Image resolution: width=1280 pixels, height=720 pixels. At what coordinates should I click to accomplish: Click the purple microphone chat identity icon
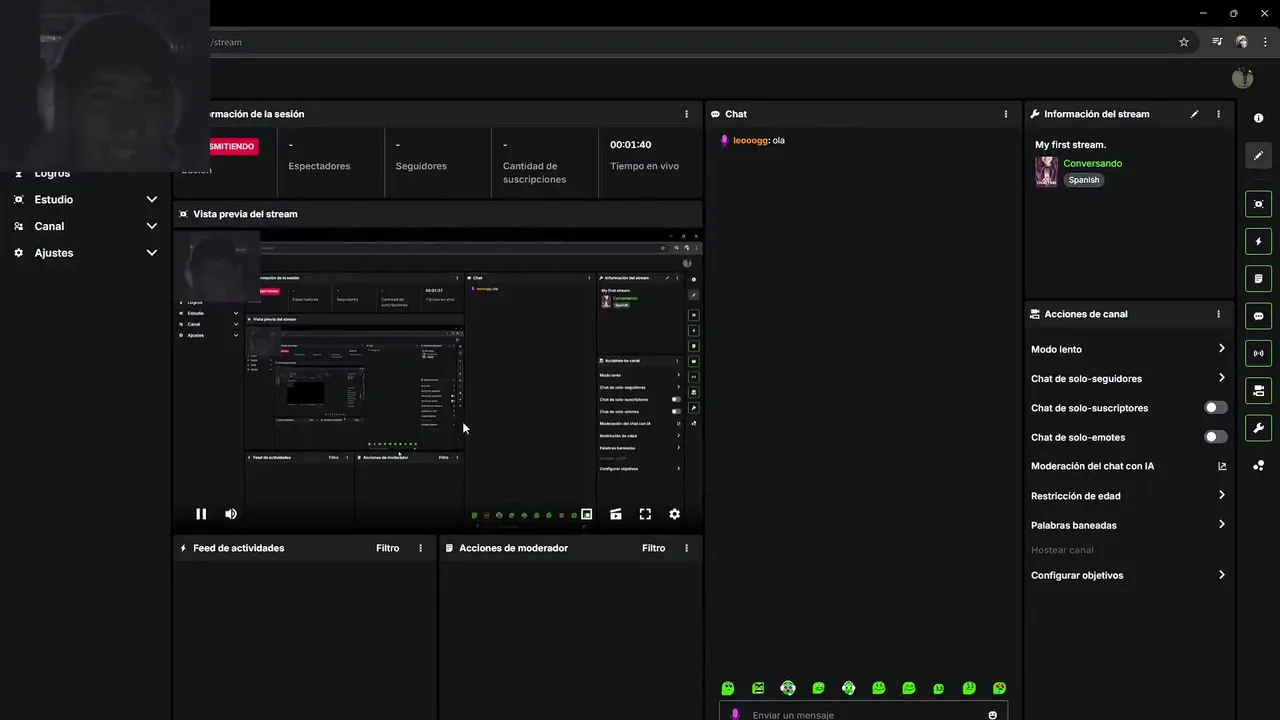pyautogui.click(x=735, y=715)
